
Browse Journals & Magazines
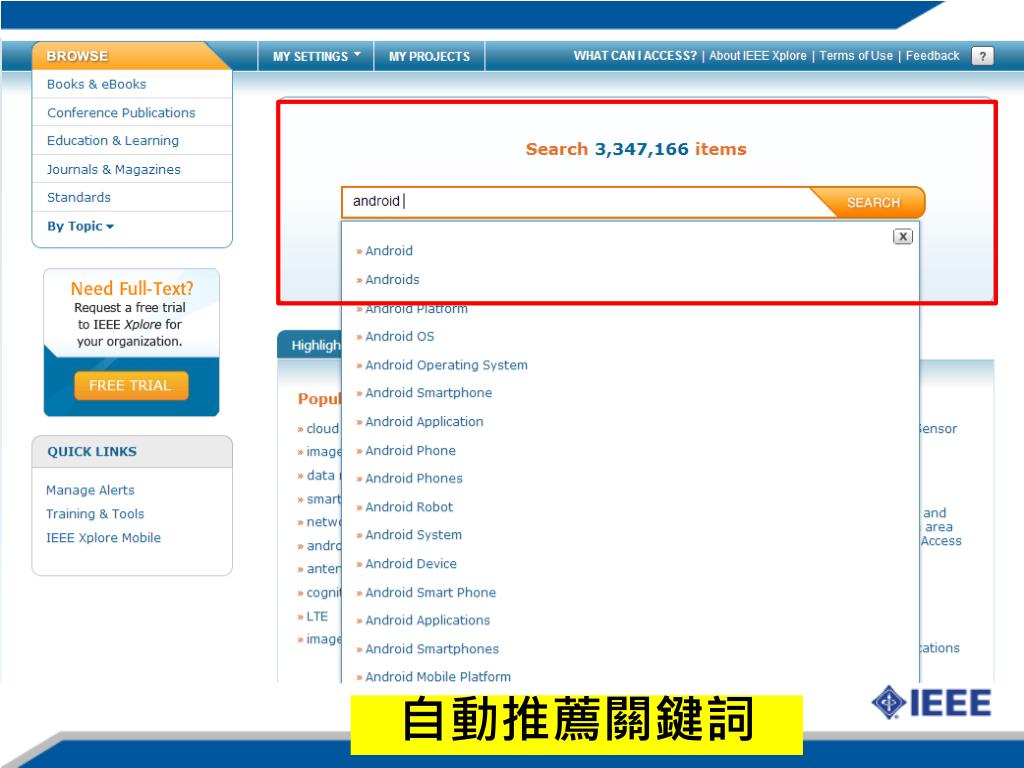(x=114, y=169)
